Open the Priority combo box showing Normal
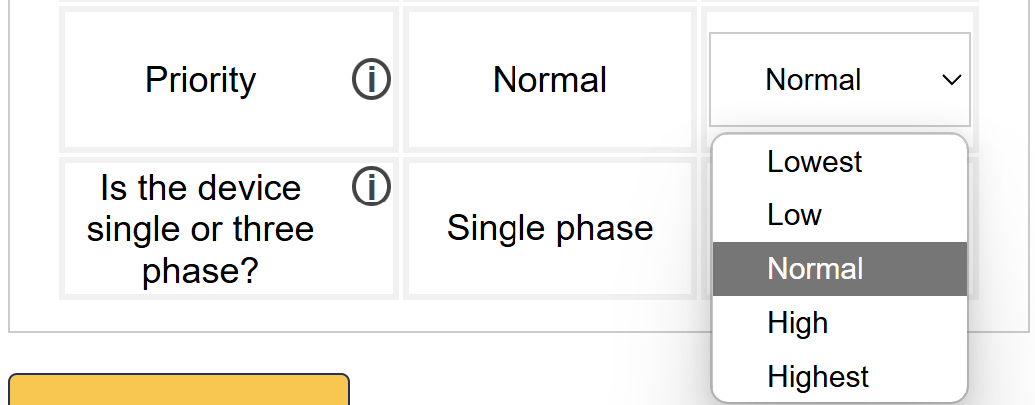 839,80
